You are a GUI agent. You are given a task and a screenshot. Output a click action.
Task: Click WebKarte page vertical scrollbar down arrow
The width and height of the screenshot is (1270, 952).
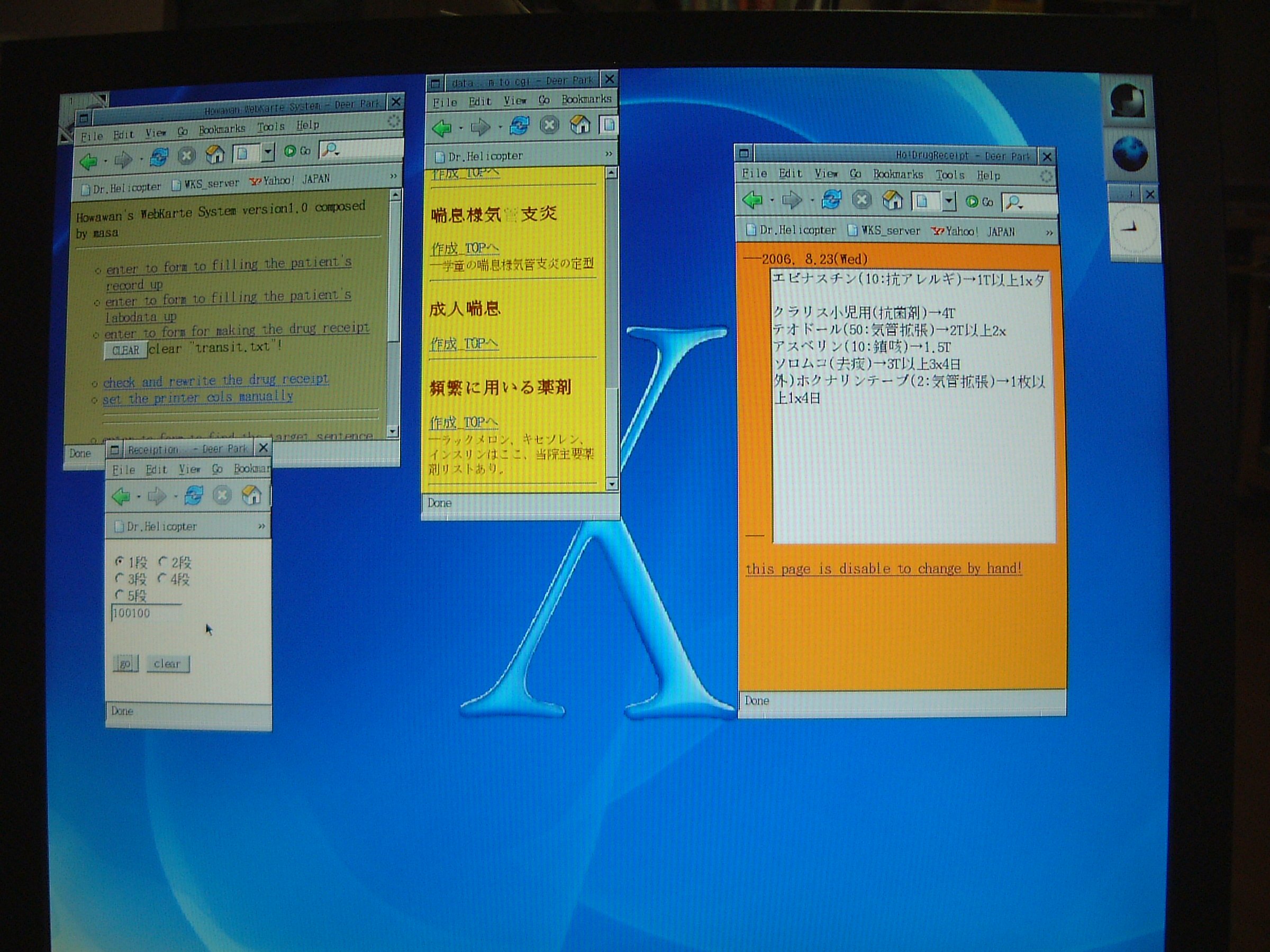click(x=393, y=431)
